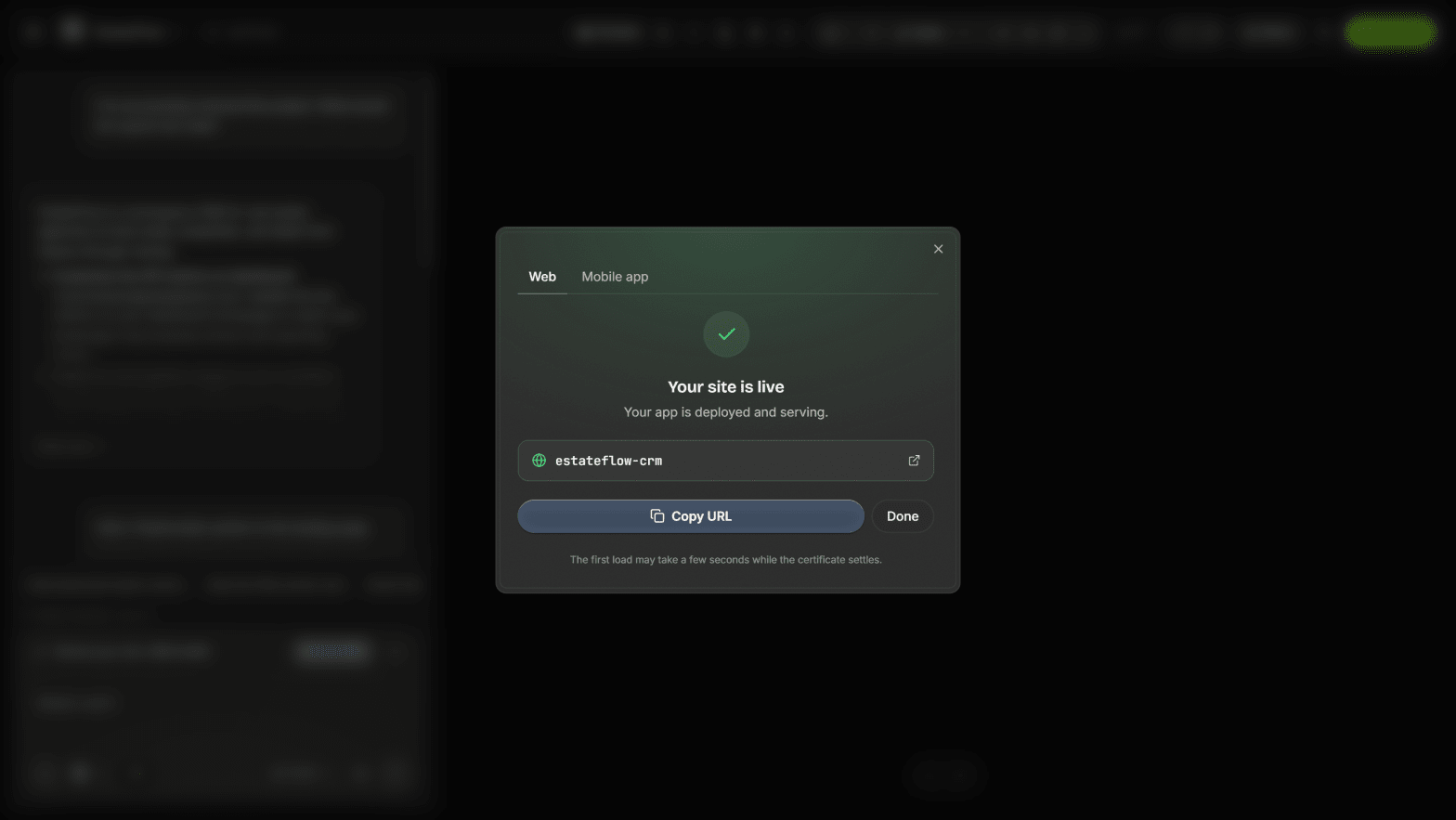The height and width of the screenshot is (820, 1456).
Task: Click the globe icon beside estateflow-crm
Action: pos(539,461)
